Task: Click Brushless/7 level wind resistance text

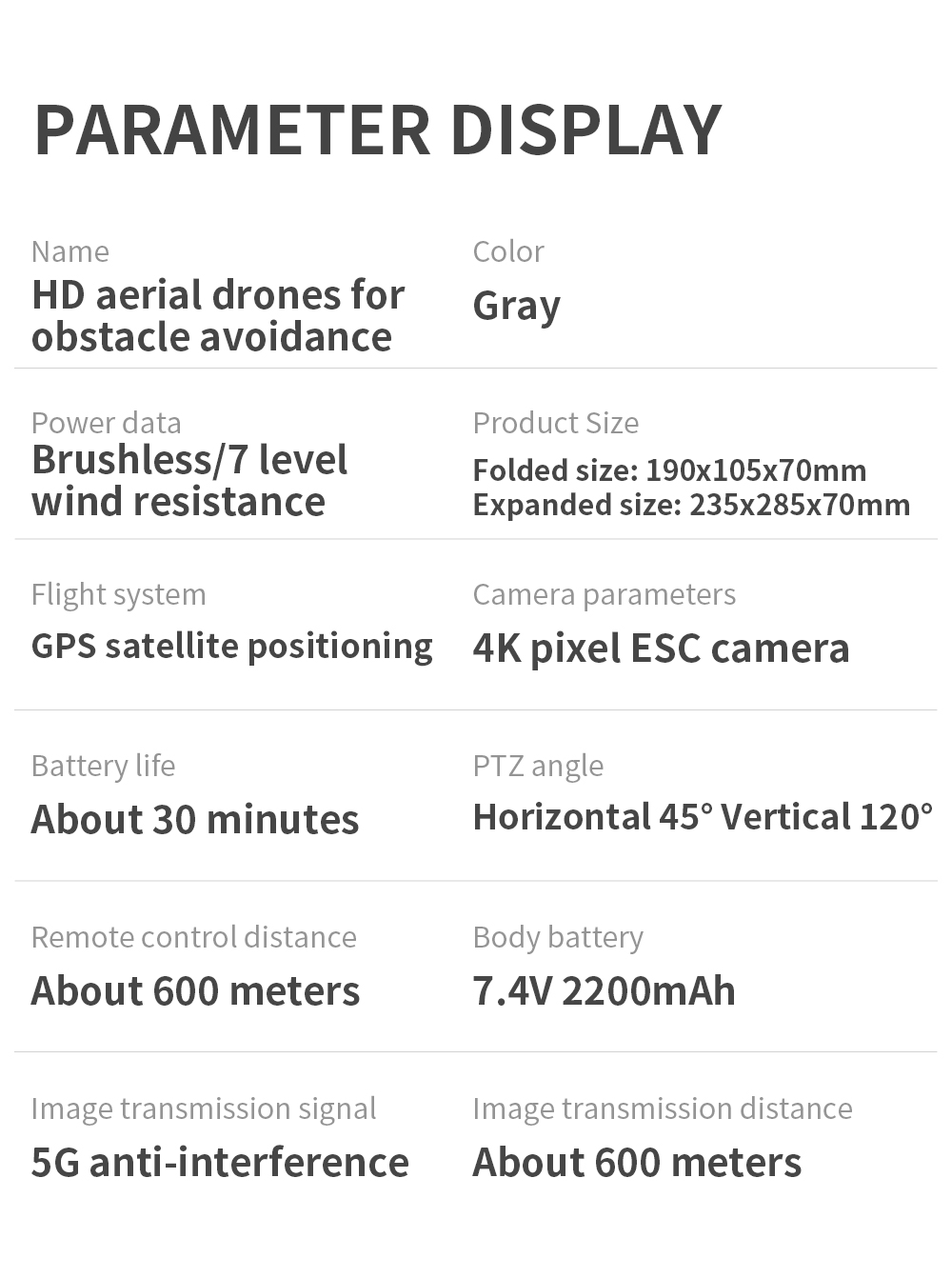Action: click(x=189, y=480)
